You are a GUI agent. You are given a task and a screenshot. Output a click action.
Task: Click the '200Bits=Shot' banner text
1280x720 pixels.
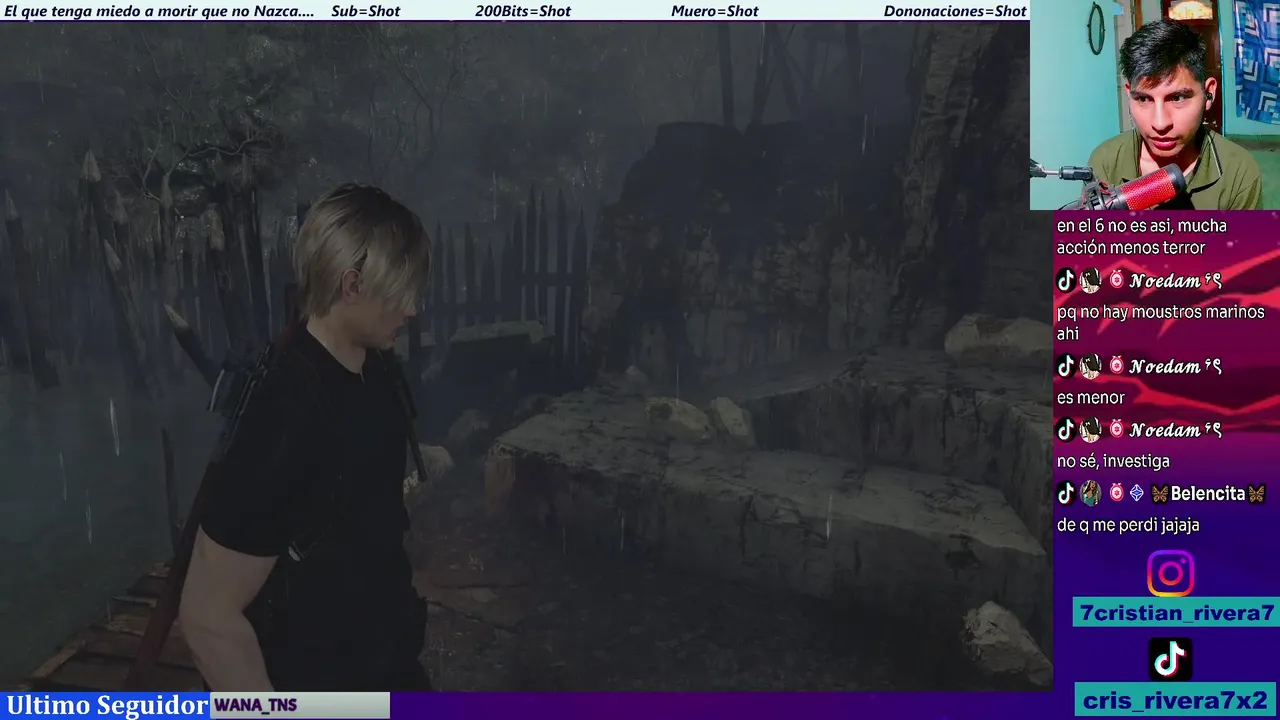click(x=523, y=11)
